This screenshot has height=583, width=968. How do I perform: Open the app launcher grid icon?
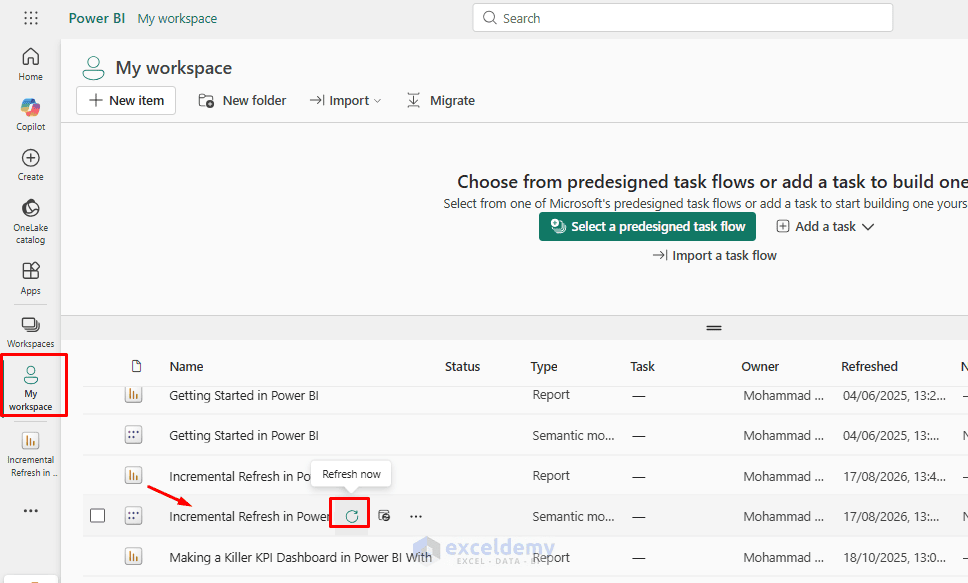pos(31,18)
